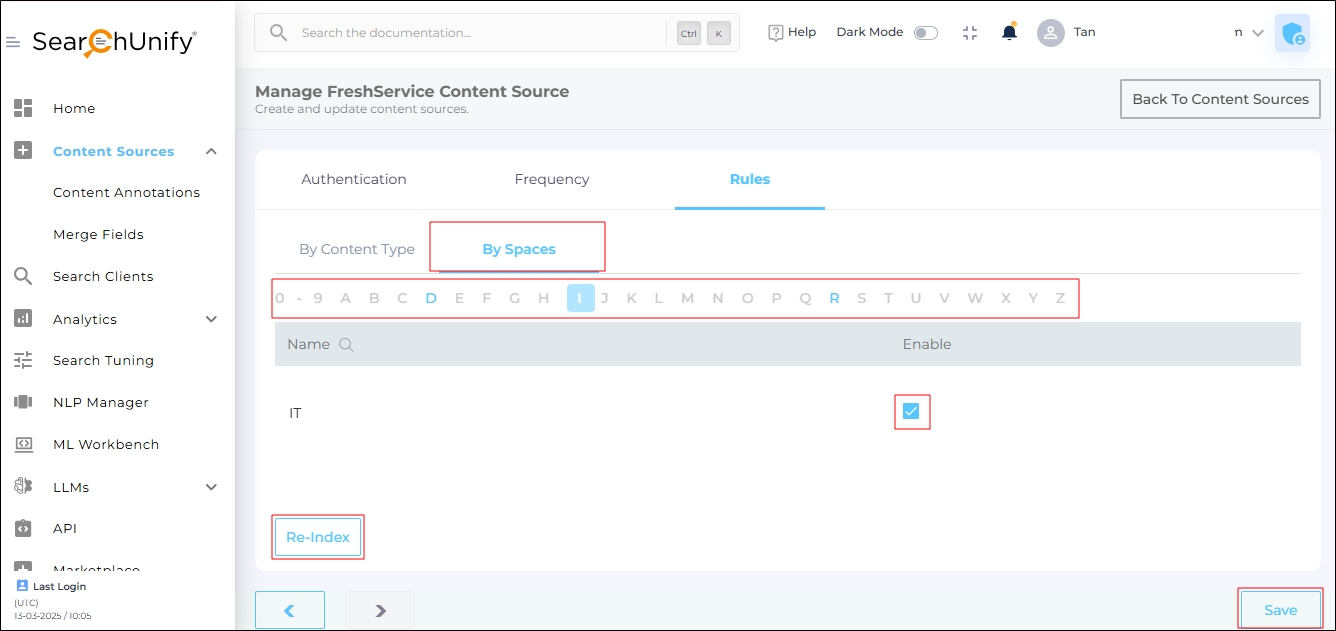Viewport: 1336px width, 631px height.
Task: Uncheck the Enable checkbox for IT
Action: (x=911, y=411)
